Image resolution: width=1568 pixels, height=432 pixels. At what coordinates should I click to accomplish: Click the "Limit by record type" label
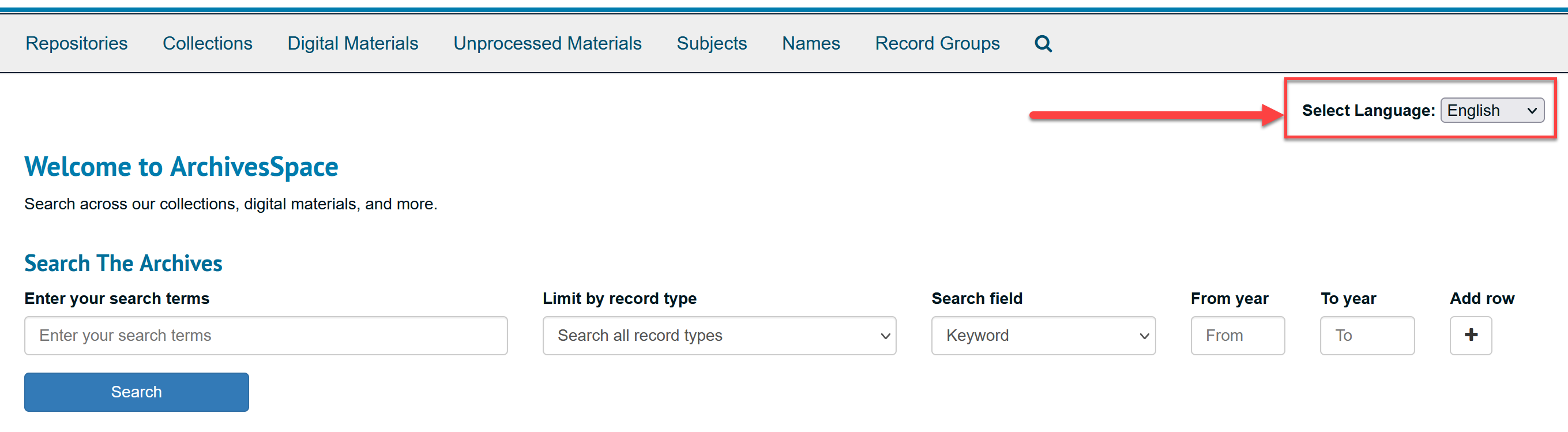tap(619, 299)
